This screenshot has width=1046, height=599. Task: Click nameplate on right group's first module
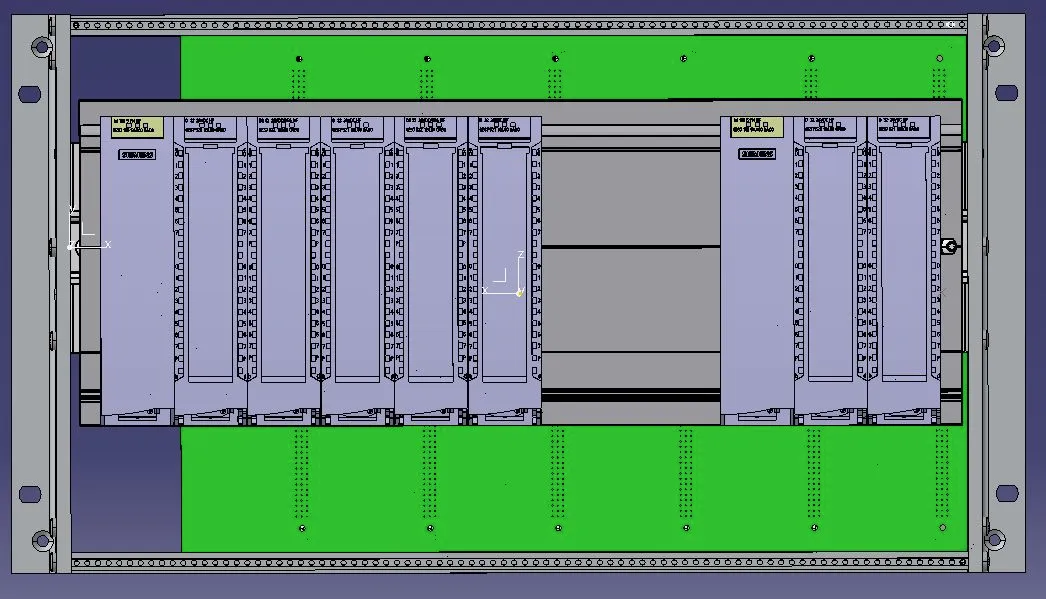757,155
